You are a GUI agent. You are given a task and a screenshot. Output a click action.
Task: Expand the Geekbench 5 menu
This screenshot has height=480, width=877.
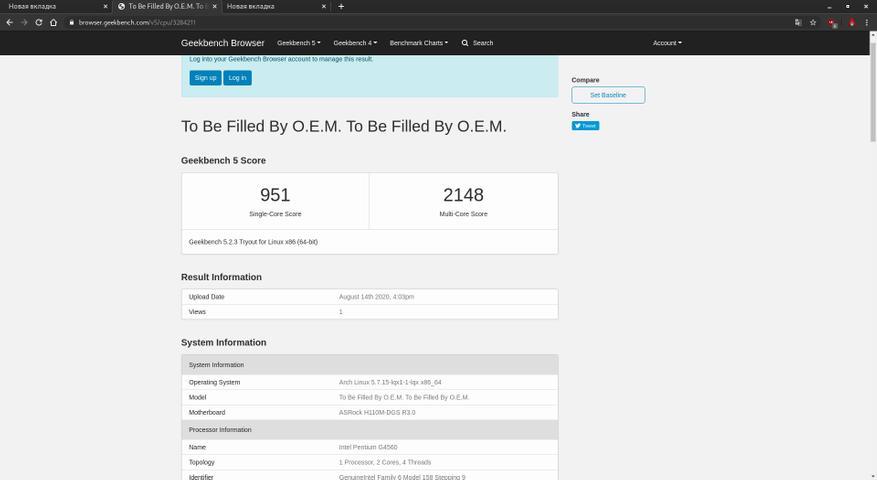(299, 43)
